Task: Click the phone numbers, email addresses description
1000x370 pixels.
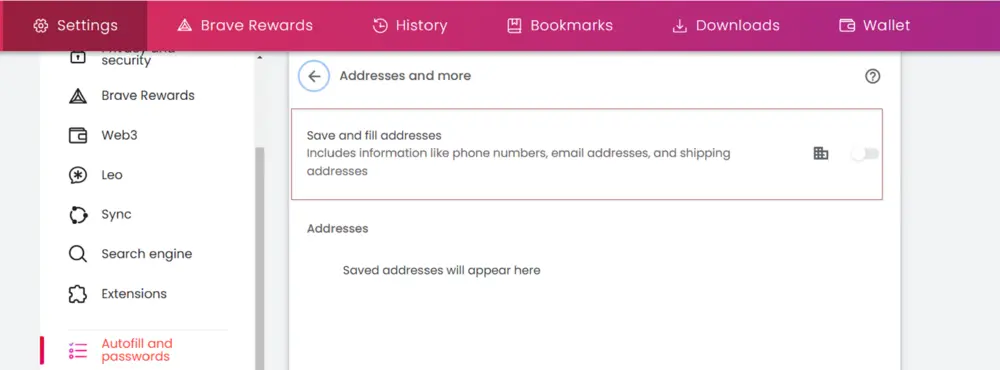Action: click(518, 162)
